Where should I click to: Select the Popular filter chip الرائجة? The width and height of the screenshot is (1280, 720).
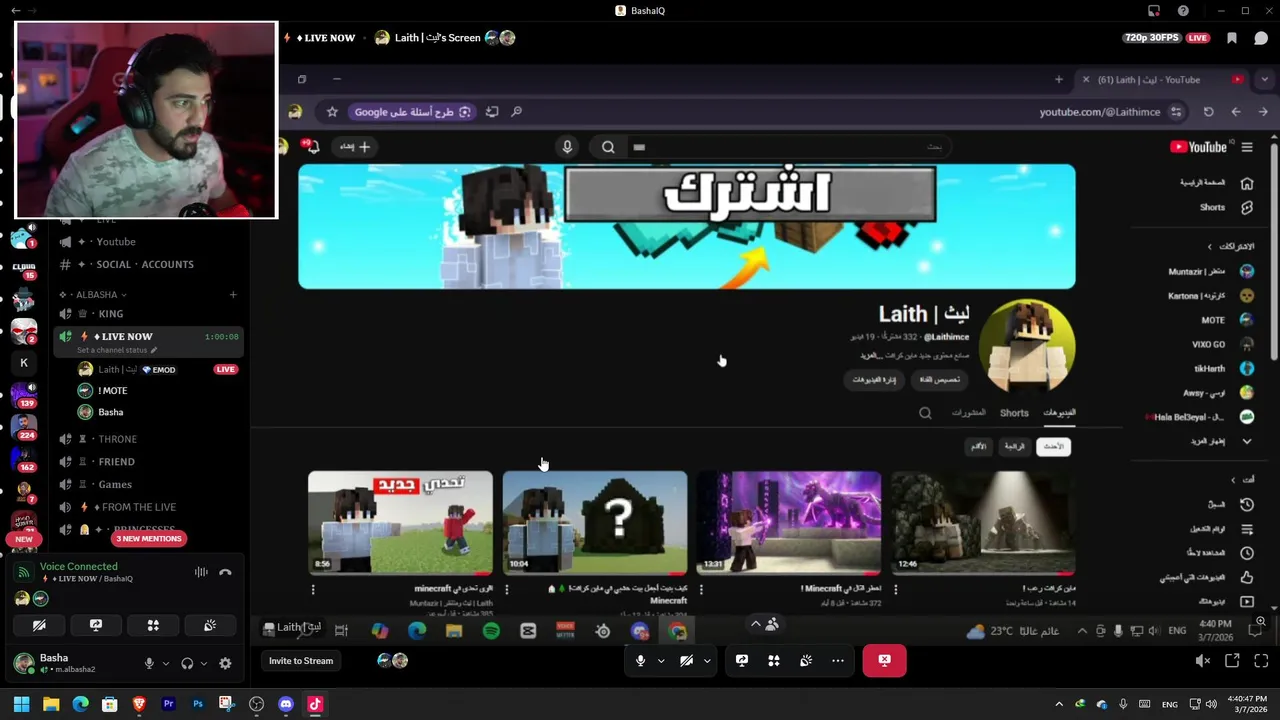tap(1015, 447)
